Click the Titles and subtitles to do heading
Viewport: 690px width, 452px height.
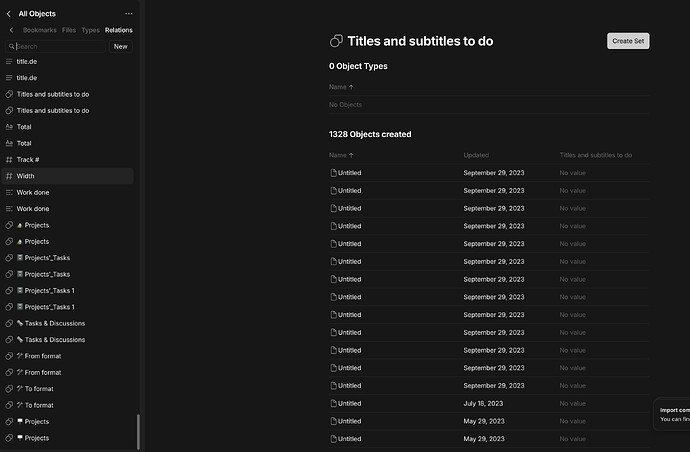tap(420, 41)
